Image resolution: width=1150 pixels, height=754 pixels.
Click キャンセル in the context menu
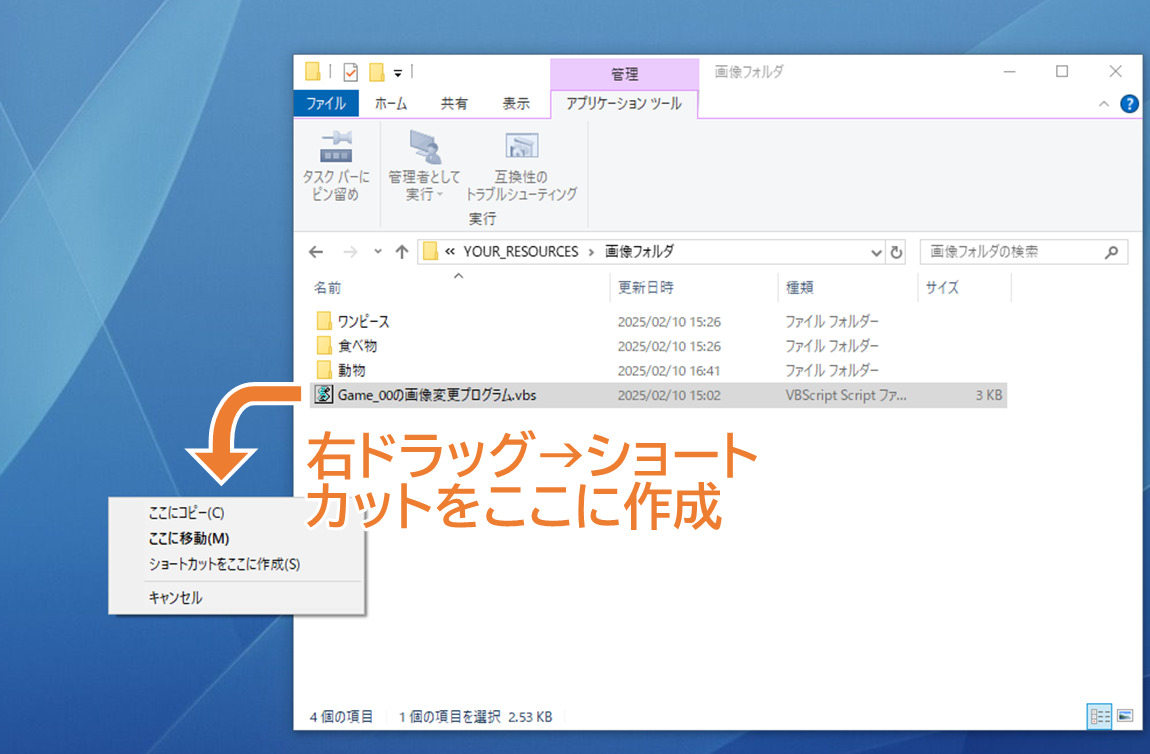tap(236, 597)
